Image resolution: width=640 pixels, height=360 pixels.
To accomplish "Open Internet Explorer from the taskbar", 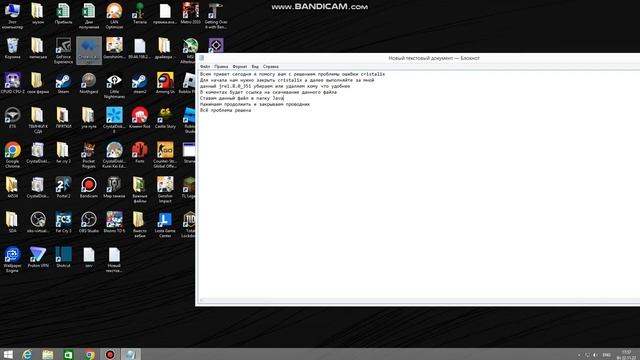I will (x=27, y=354).
